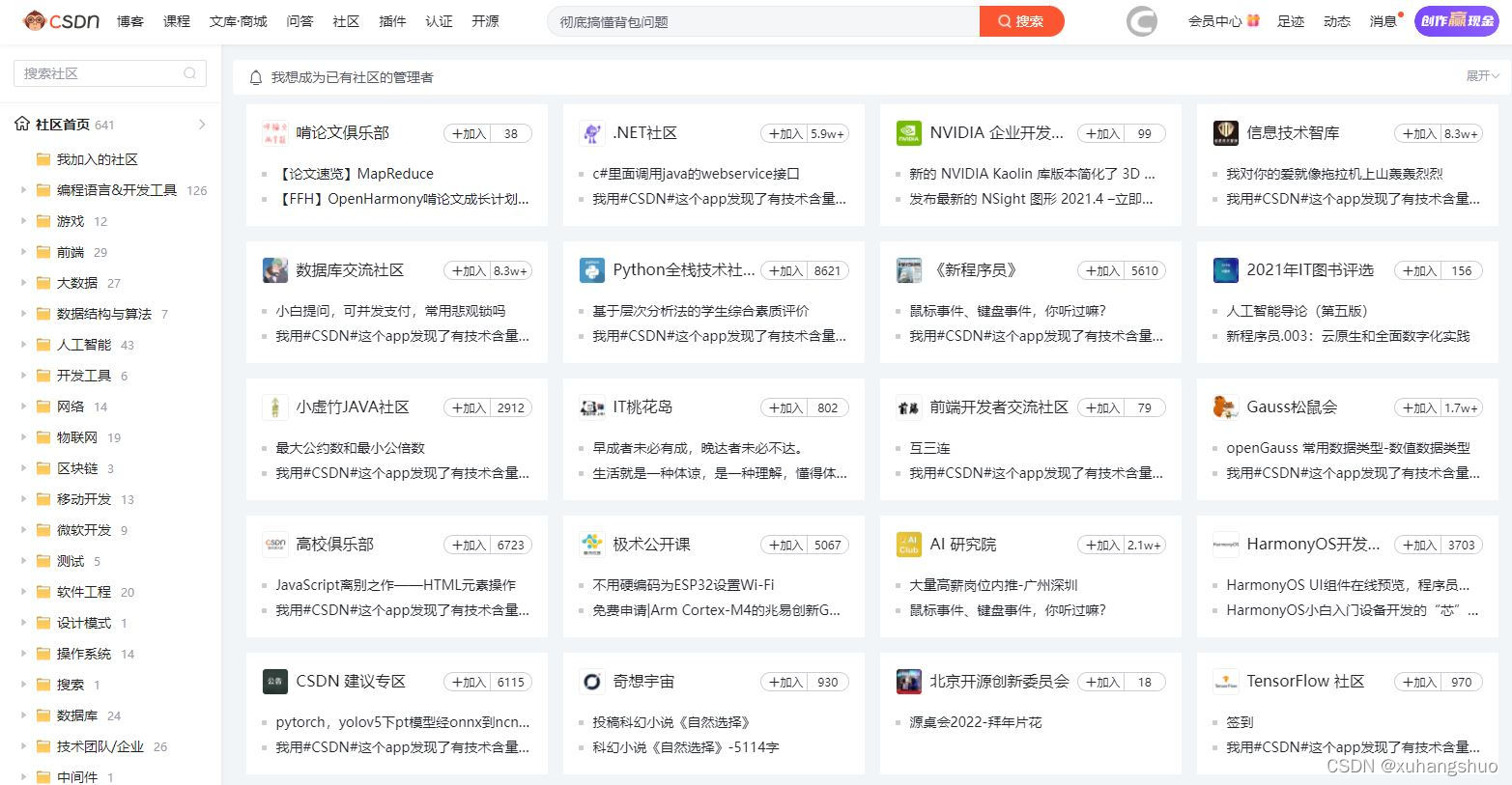Open the TensorFlow 社区 logo
Screen dimensions: 1512x785
pyautogui.click(x=1226, y=682)
